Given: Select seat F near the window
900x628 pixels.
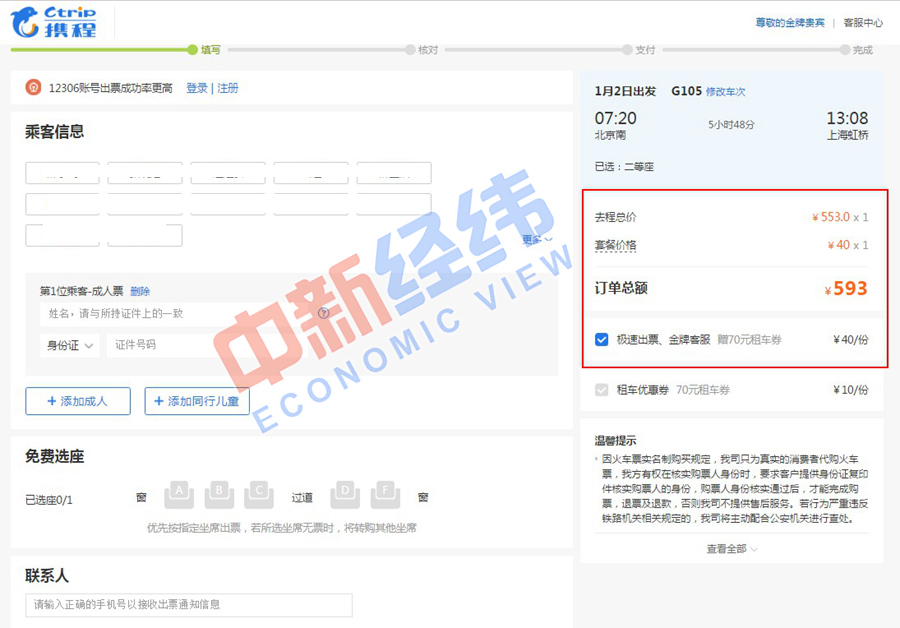Looking at the screenshot, I should (385, 488).
